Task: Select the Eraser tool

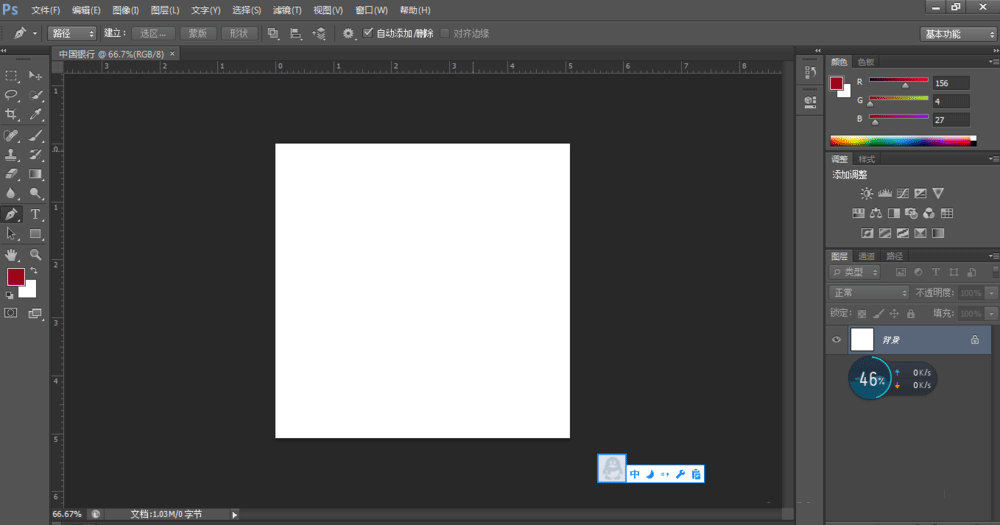Action: point(11,174)
